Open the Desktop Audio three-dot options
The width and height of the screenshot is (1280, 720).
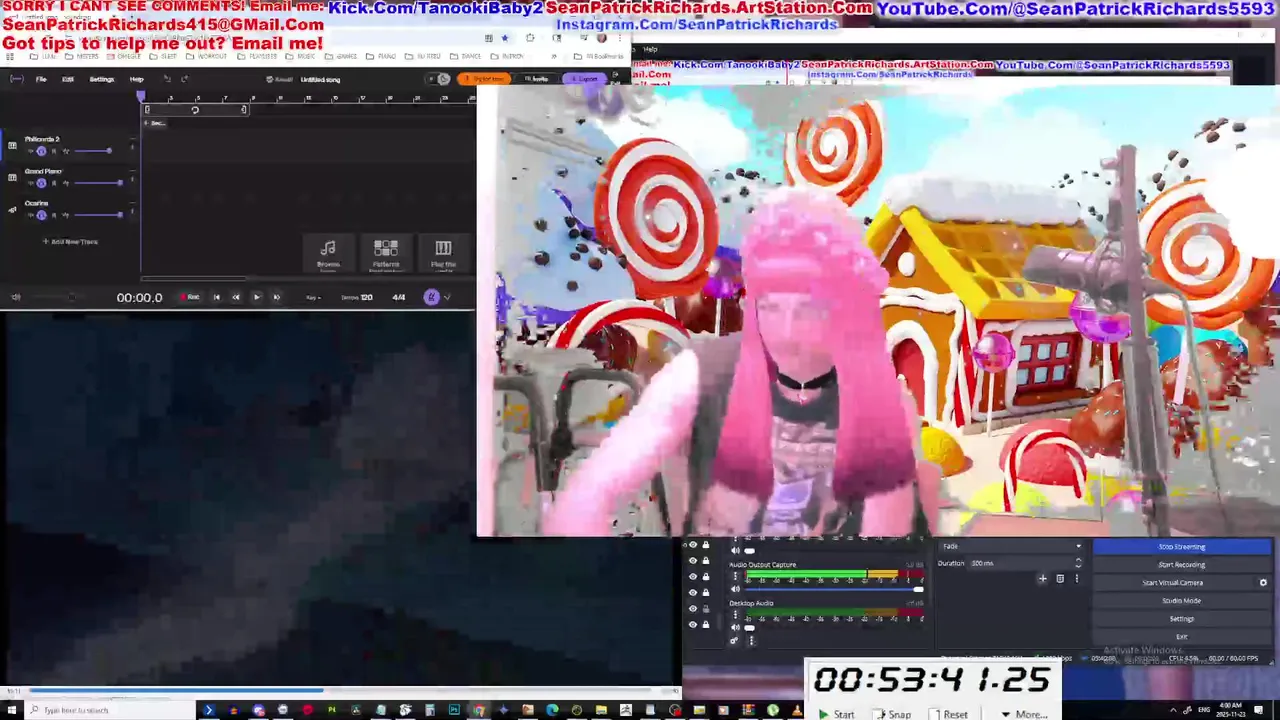[736, 615]
